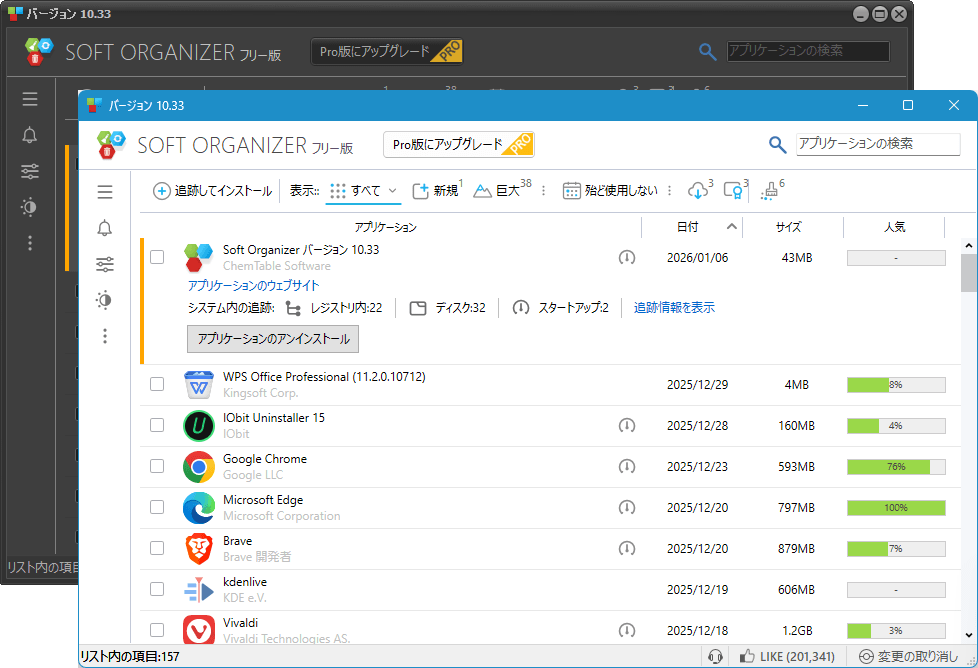Open the support headset icon in status bar

[717, 655]
